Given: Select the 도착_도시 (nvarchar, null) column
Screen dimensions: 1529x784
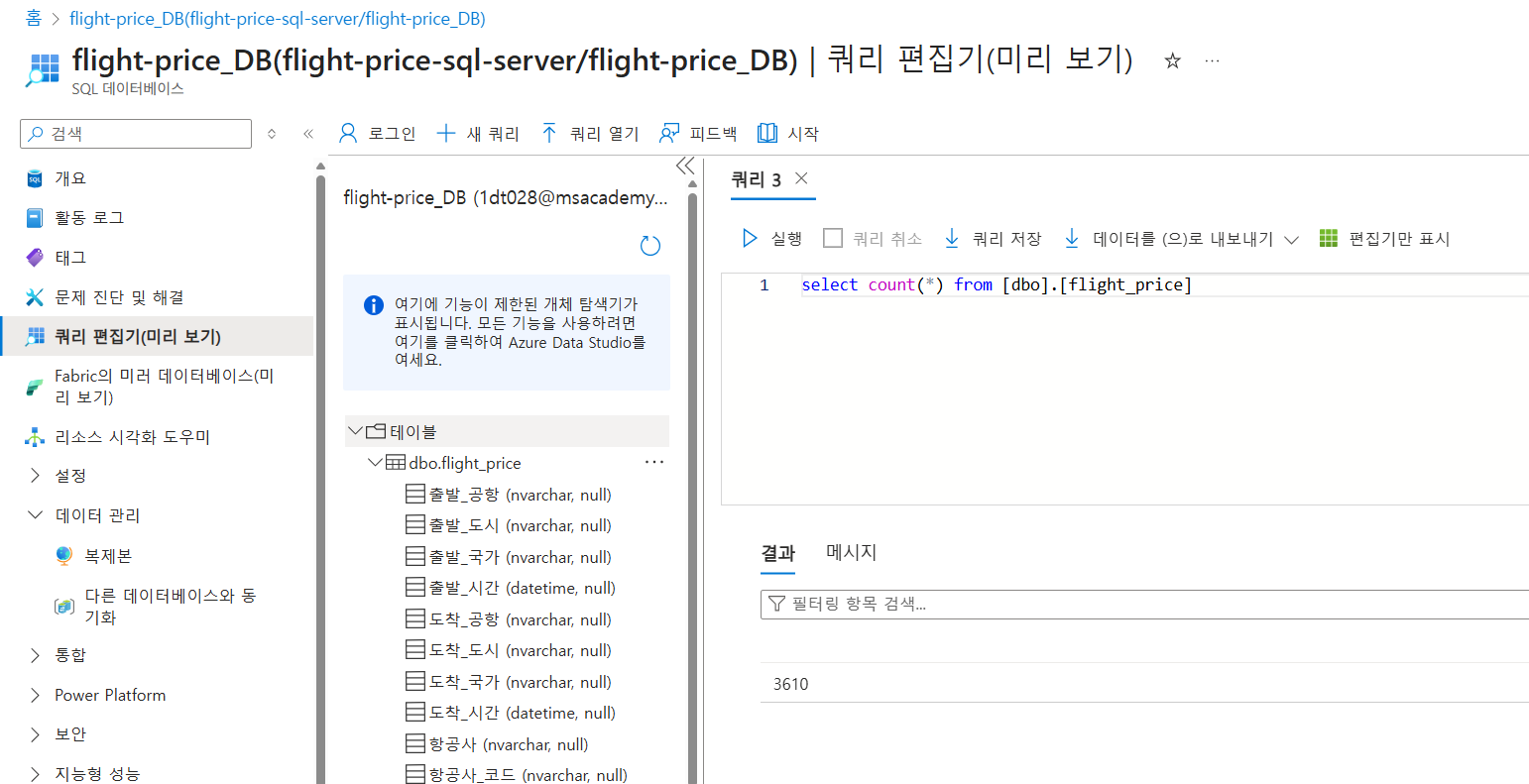Looking at the screenshot, I should [509, 650].
